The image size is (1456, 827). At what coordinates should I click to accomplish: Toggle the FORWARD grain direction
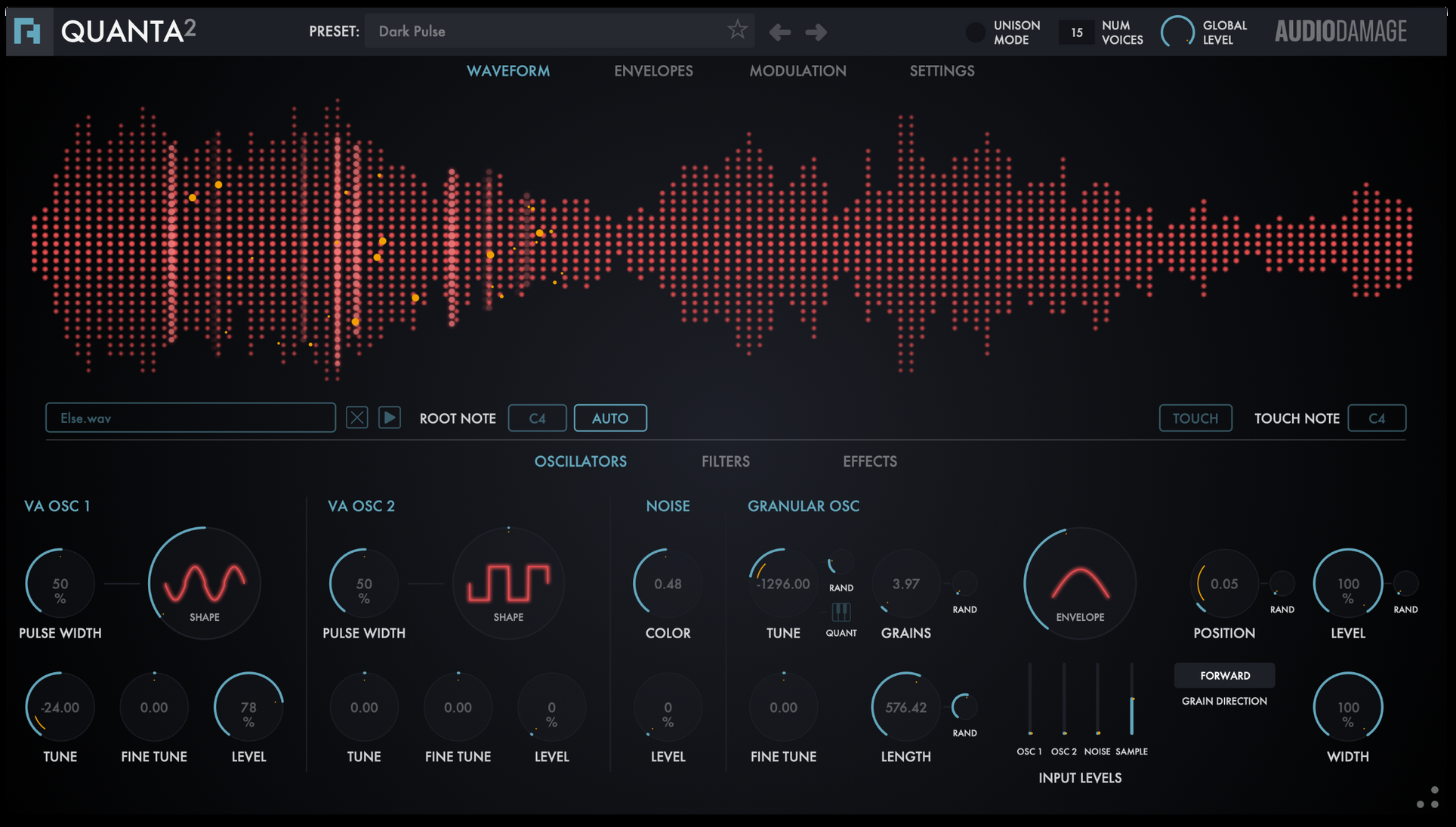pyautogui.click(x=1224, y=675)
